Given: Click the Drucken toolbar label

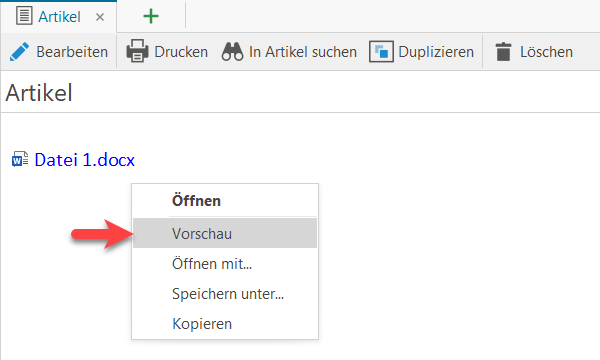Looking at the screenshot, I should pyautogui.click(x=181, y=52).
